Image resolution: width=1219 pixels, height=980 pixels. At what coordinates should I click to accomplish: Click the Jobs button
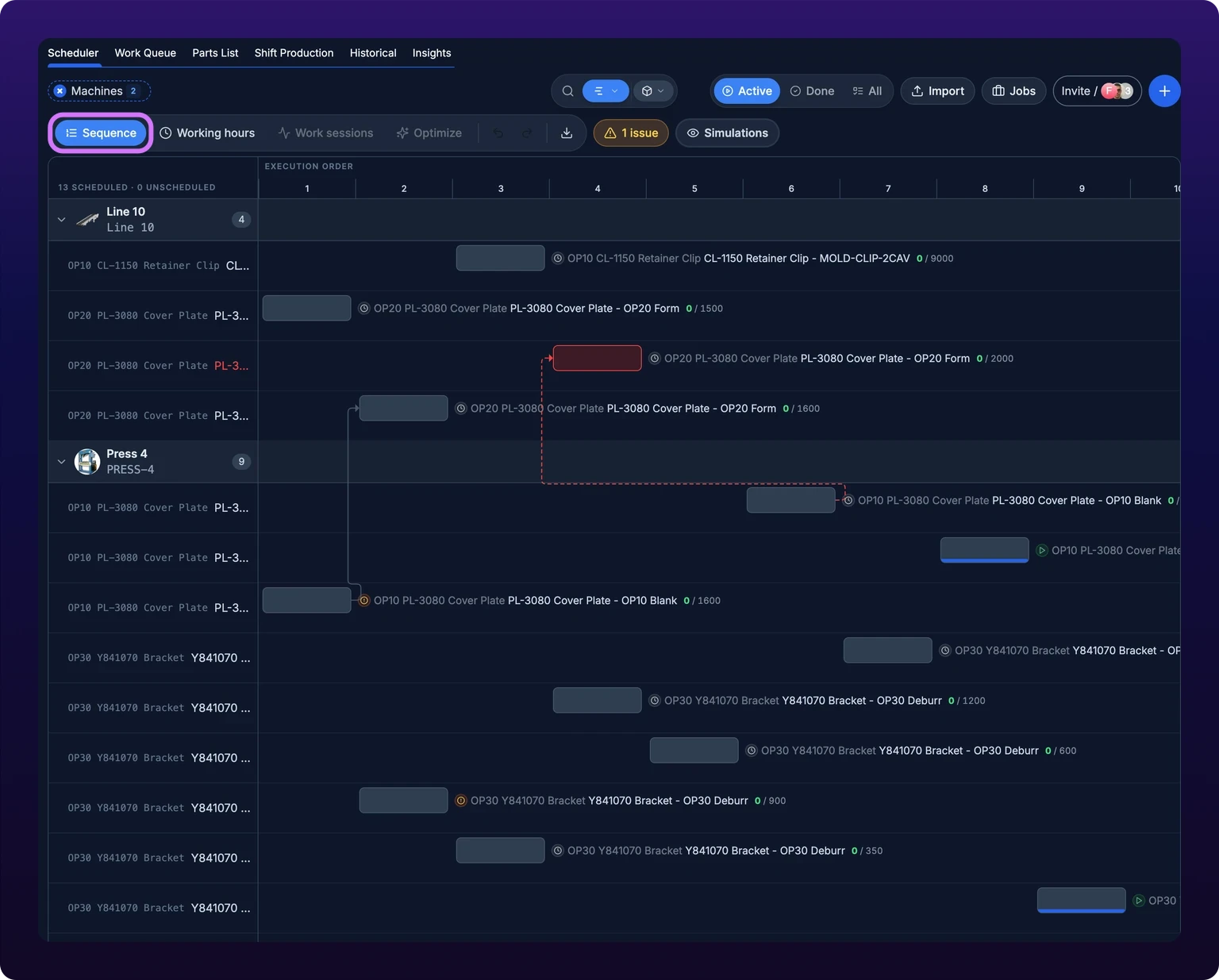(x=1013, y=91)
